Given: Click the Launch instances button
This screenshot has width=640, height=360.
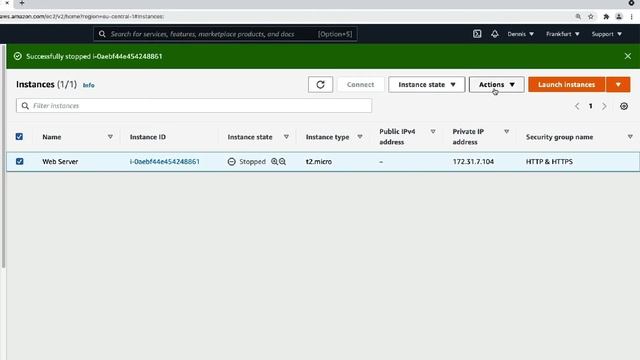Looking at the screenshot, I should pyautogui.click(x=567, y=84).
